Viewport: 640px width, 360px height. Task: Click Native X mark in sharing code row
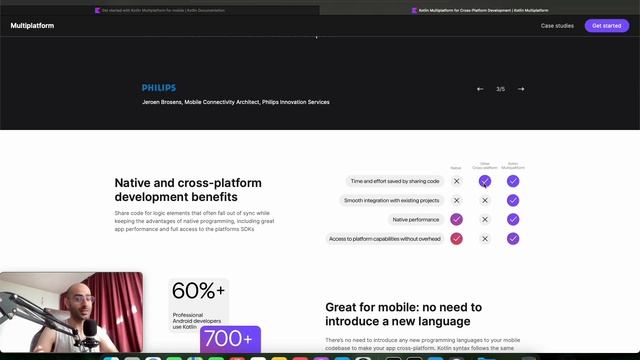(x=456, y=181)
